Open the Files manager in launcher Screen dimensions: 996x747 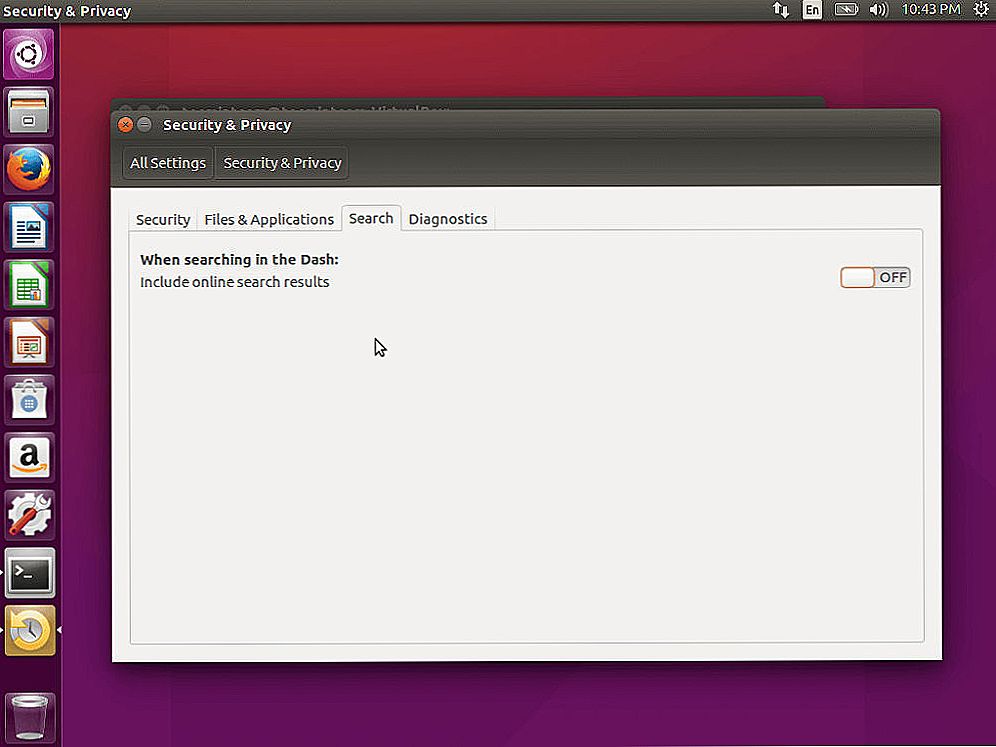(x=29, y=112)
